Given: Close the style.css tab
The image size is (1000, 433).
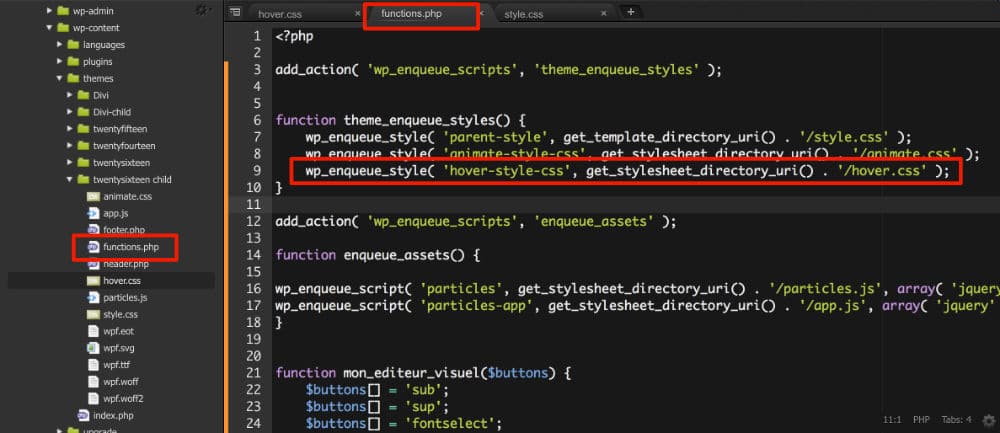Looking at the screenshot, I should point(603,13).
